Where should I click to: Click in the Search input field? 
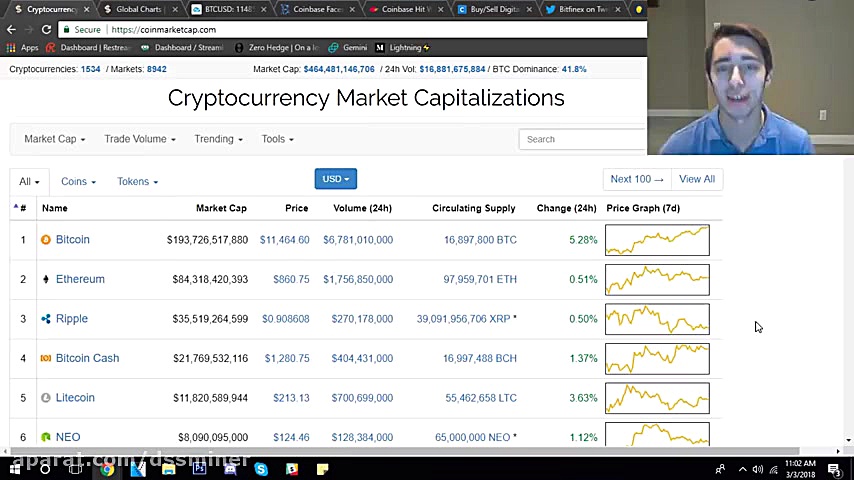(x=583, y=139)
